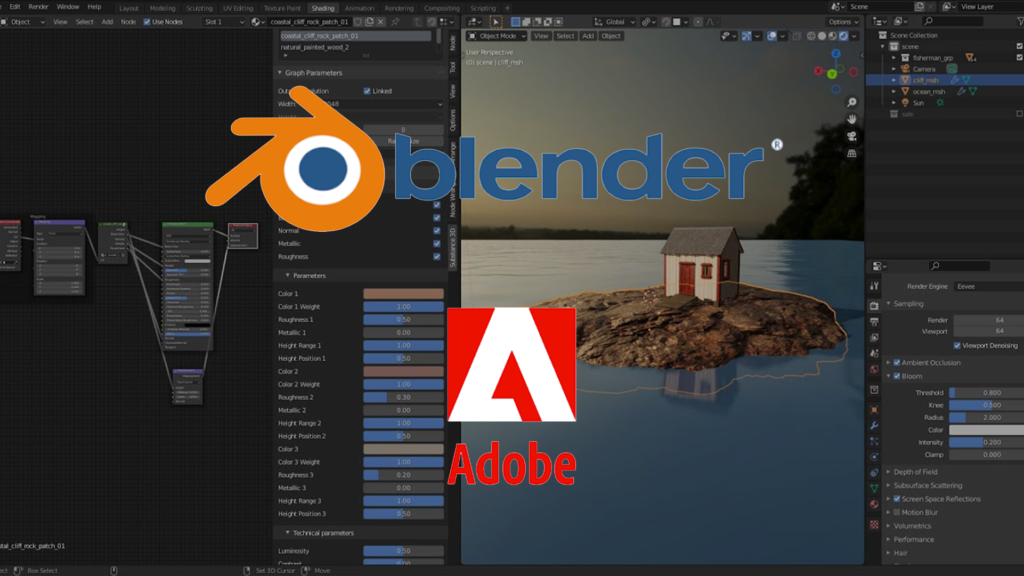Disable Screen Space Reflections checkbox
This screenshot has width=1024, height=576.
[897, 499]
